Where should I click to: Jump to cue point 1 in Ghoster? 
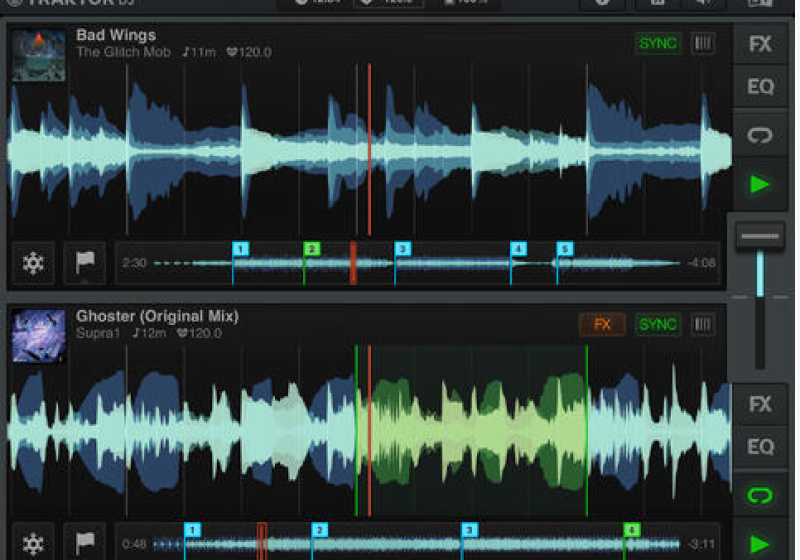point(192,530)
